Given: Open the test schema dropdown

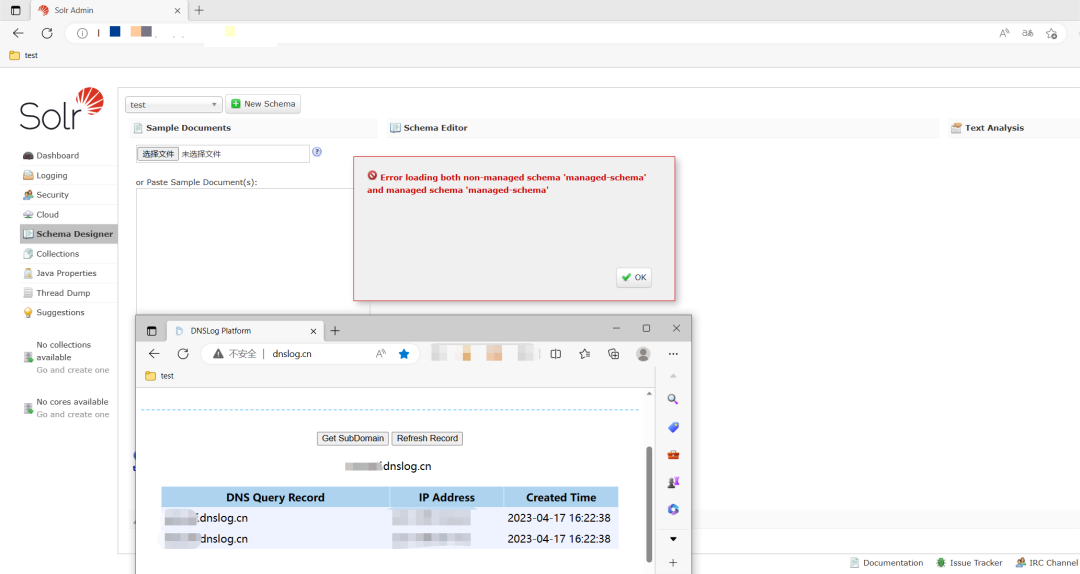Looking at the screenshot, I should click(x=174, y=105).
